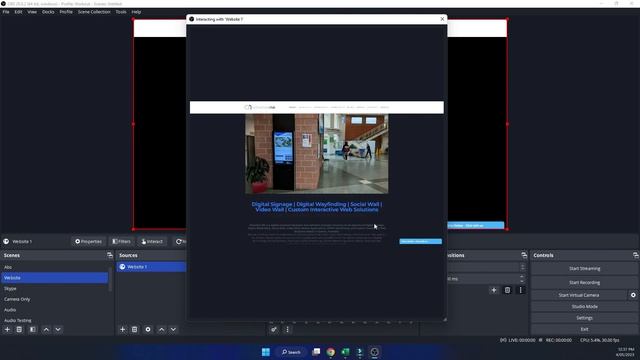Select the Website 1 source in Sources
This screenshot has width=640, height=360.
151,267
